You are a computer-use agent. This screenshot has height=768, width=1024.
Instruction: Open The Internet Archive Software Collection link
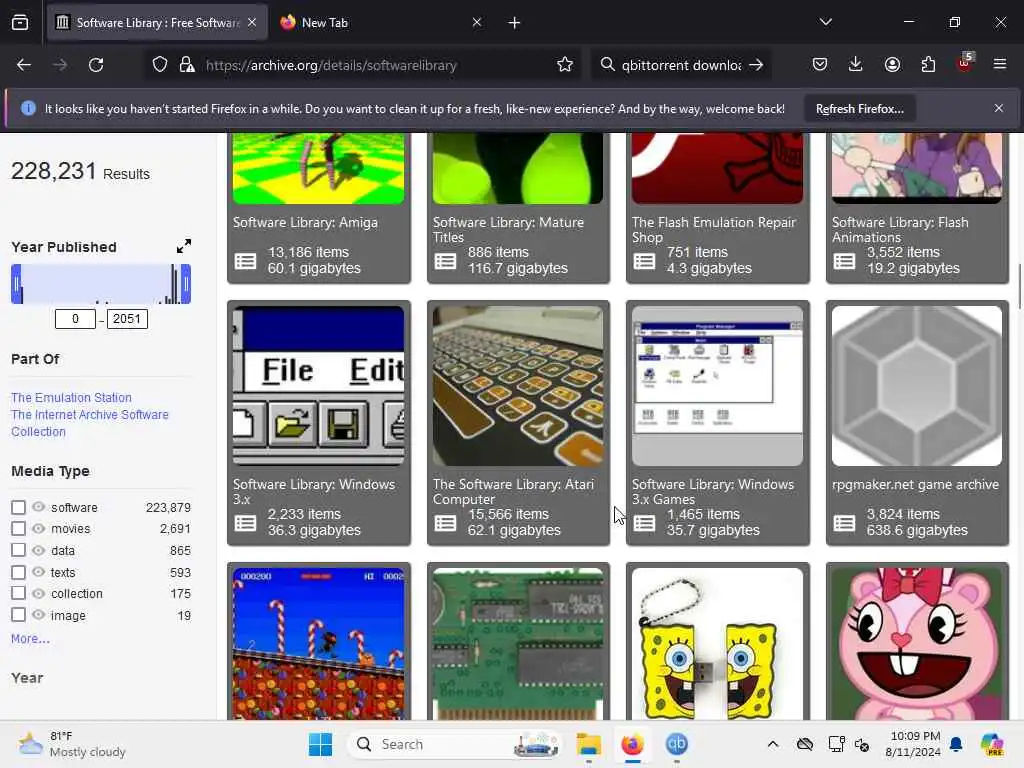pyautogui.click(x=89, y=423)
